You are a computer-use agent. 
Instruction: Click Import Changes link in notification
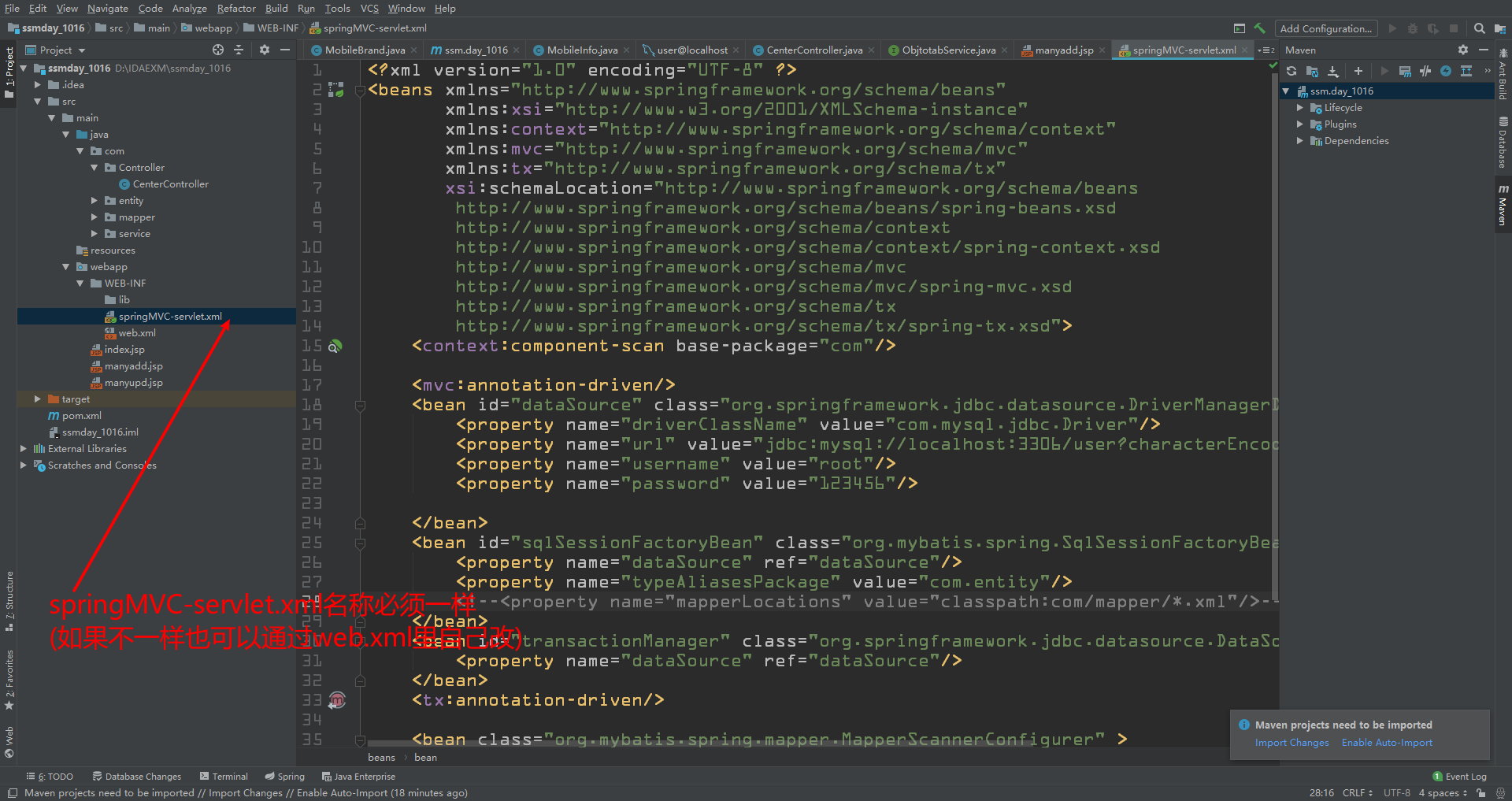[x=1291, y=743]
